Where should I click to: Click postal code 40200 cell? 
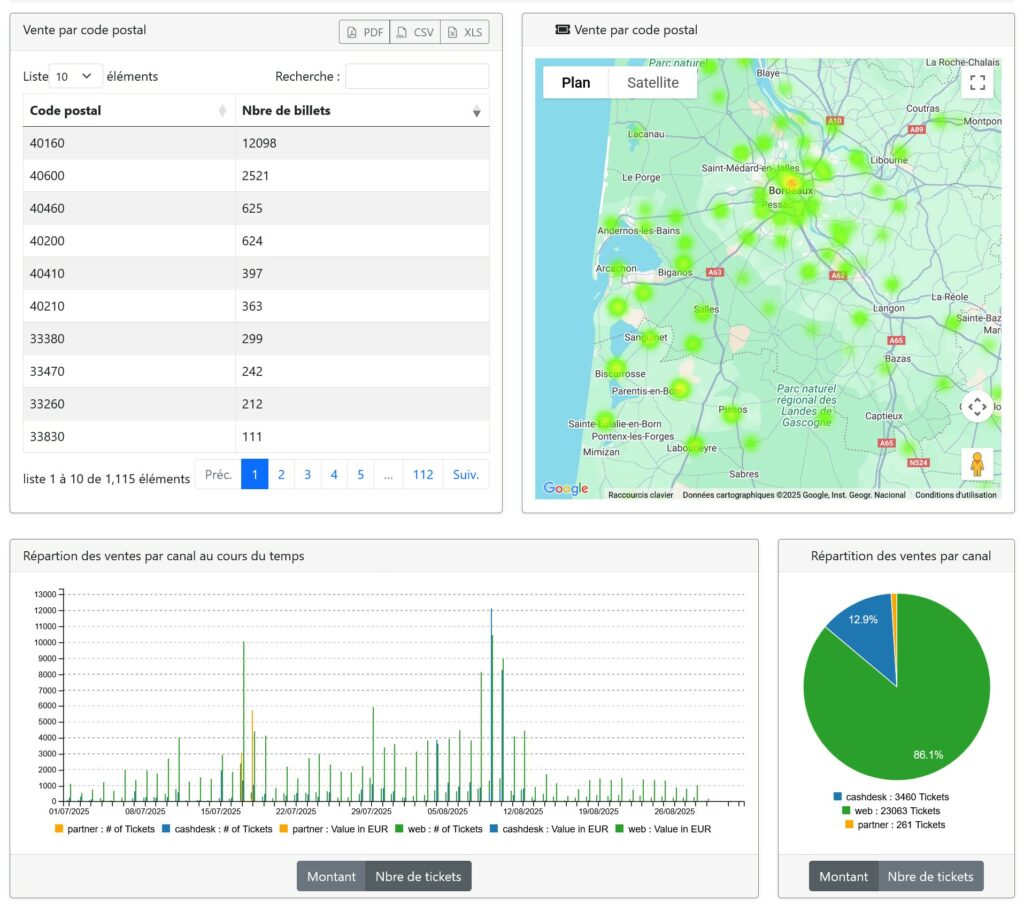[x=129, y=241]
